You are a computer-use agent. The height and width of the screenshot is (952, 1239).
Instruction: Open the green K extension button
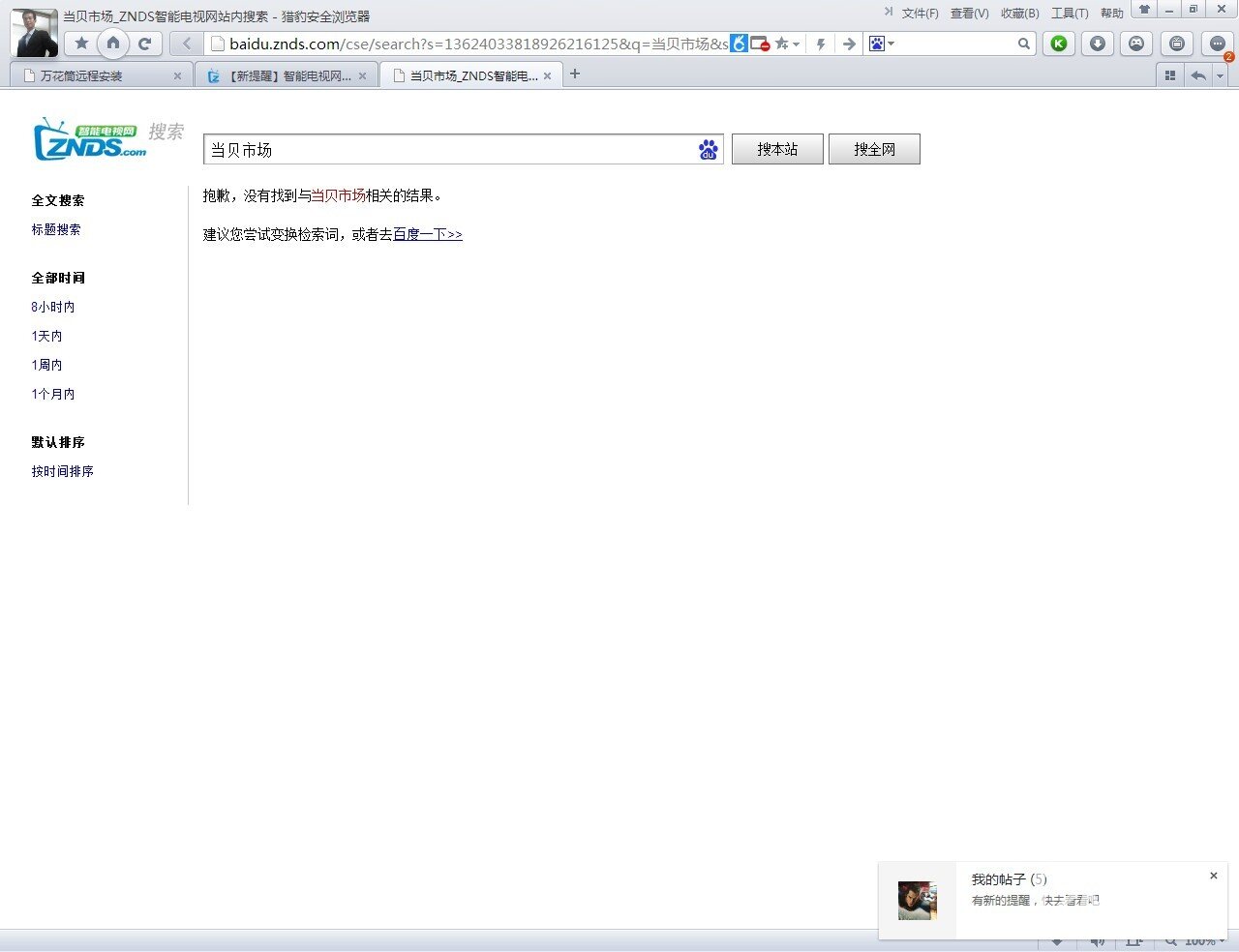(1059, 44)
